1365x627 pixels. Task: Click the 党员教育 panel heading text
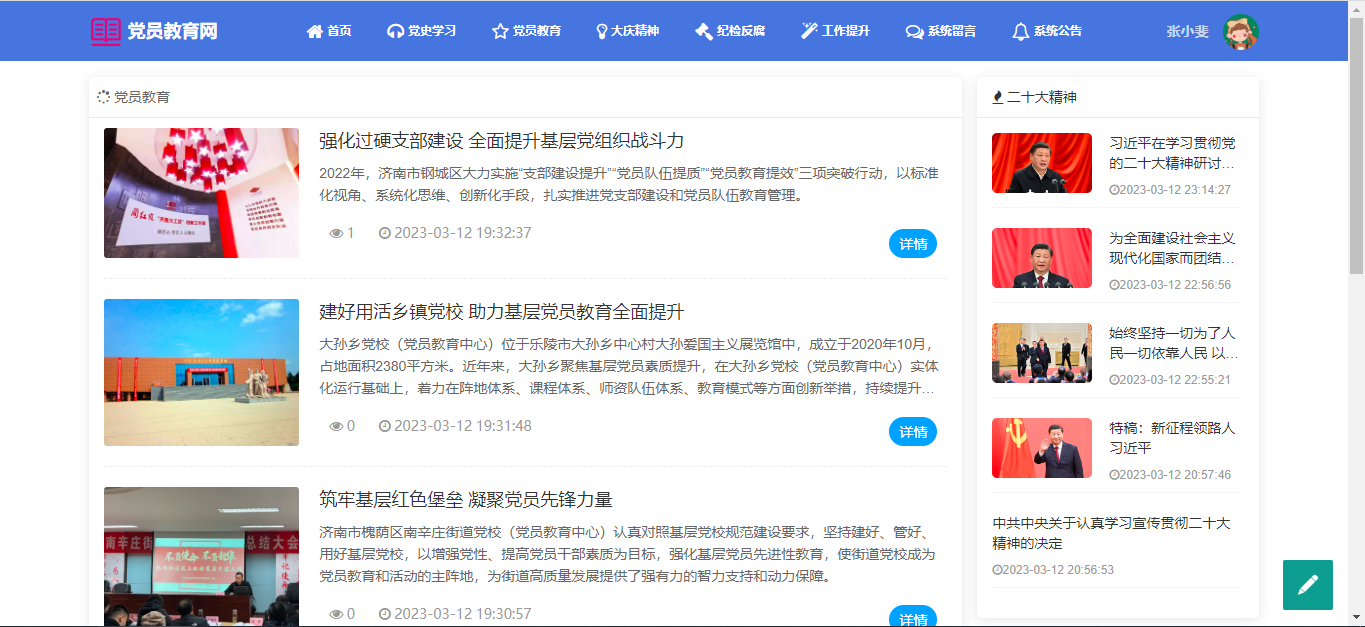click(142, 97)
